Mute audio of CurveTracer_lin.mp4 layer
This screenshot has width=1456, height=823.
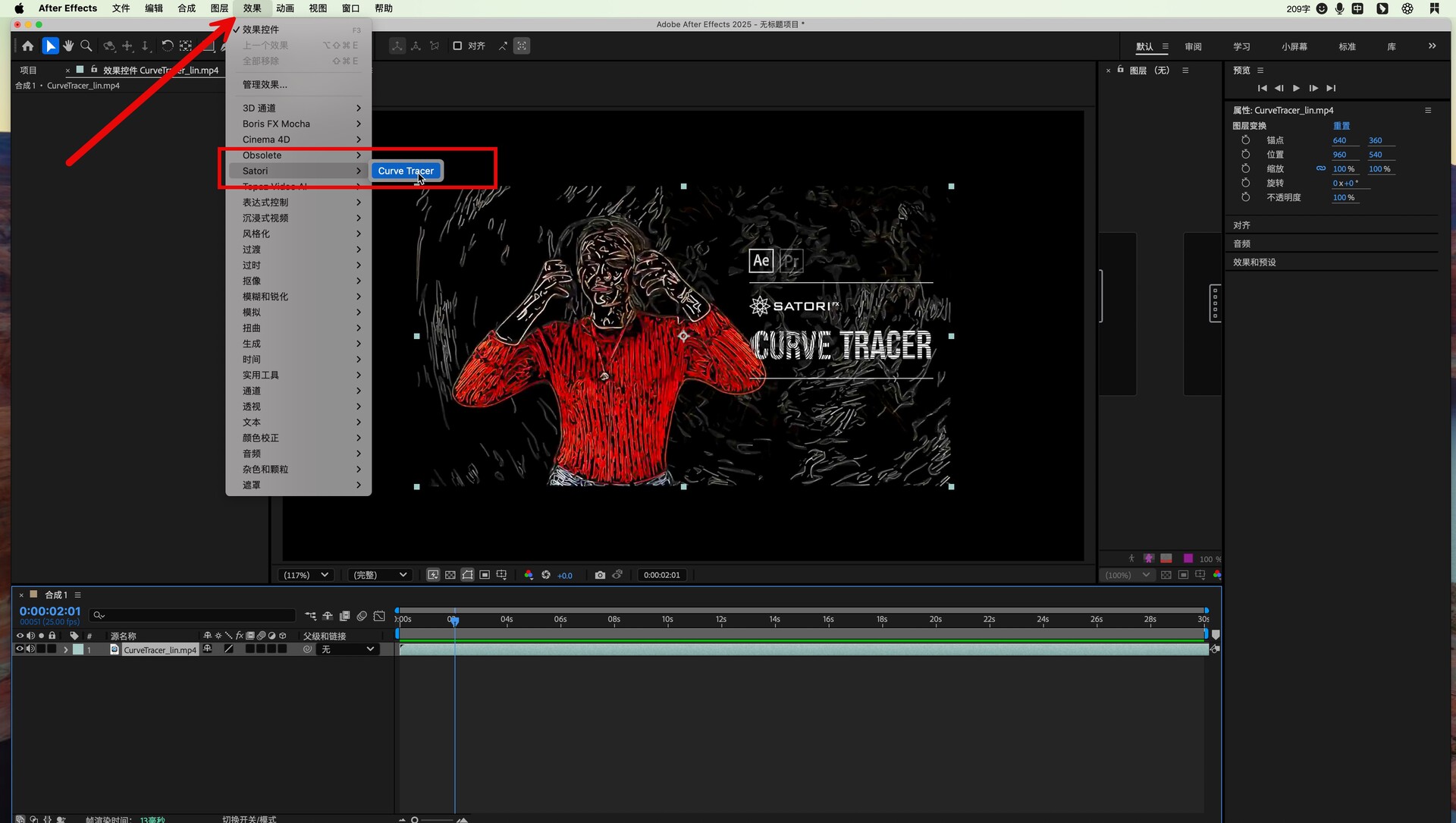(x=30, y=649)
